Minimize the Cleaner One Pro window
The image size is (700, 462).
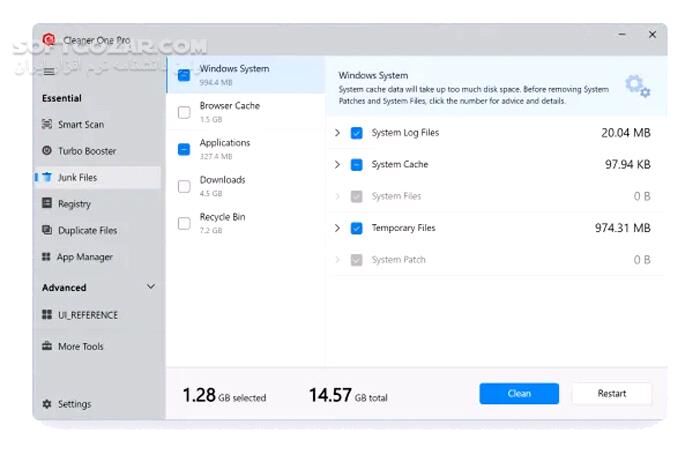coord(622,34)
